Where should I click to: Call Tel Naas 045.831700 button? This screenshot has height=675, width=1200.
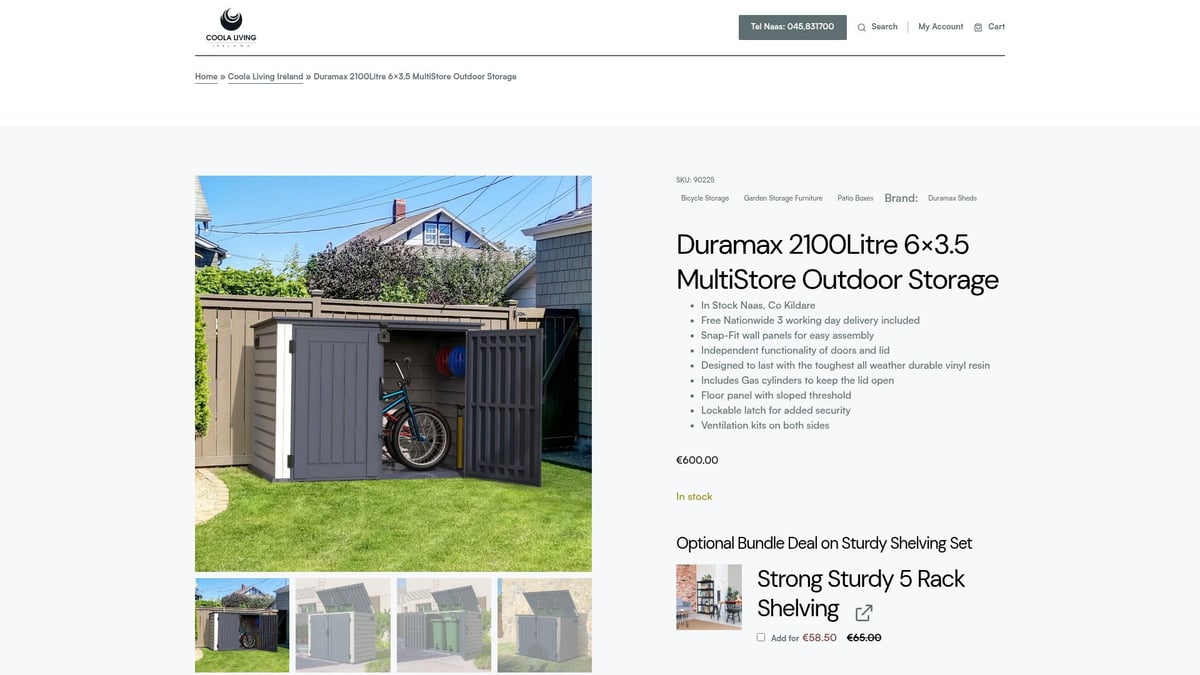(792, 27)
